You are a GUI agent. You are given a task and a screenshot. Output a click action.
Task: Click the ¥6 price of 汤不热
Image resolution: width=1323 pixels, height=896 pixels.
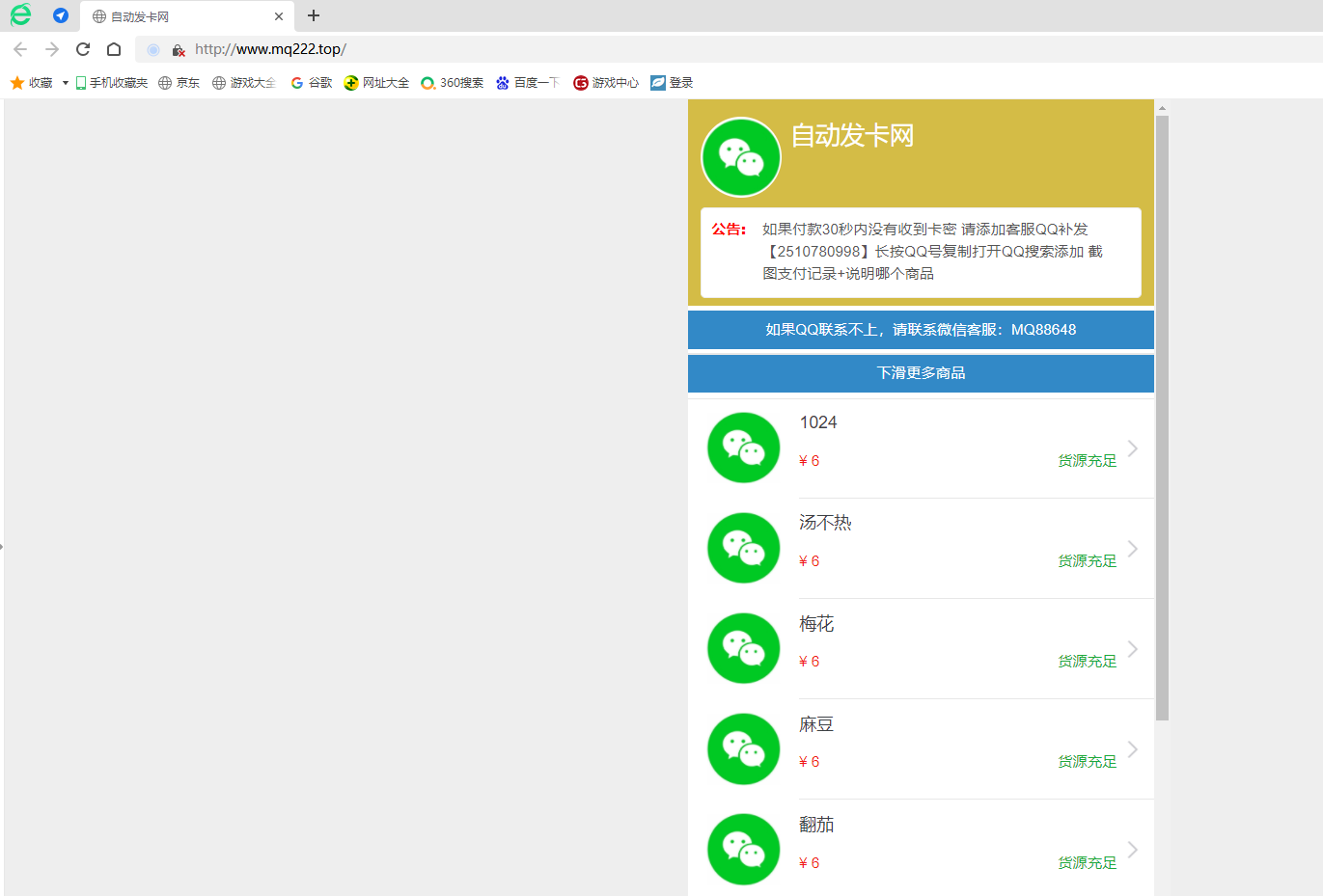click(810, 561)
